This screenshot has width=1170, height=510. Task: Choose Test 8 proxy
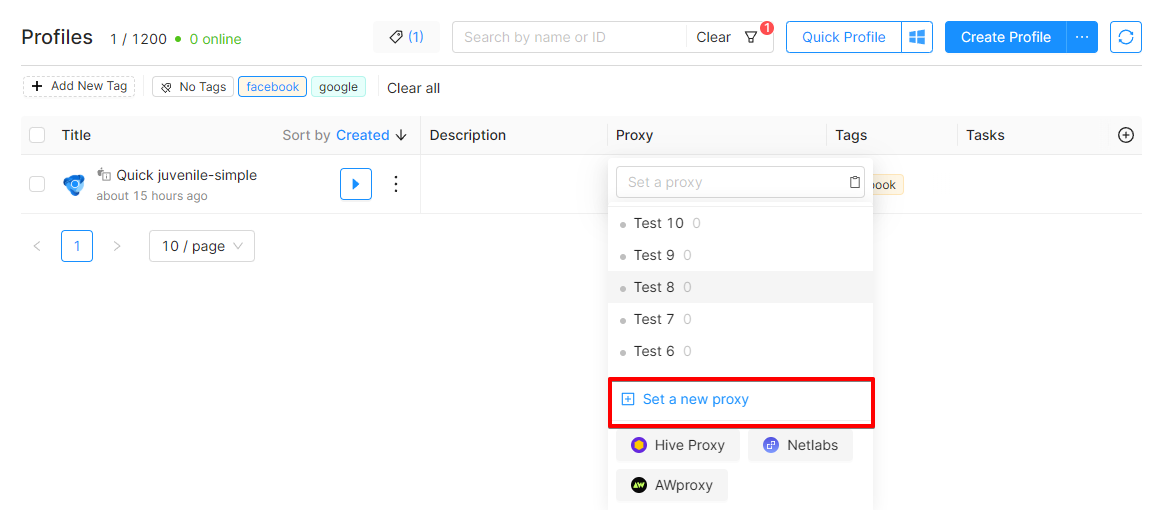pos(740,287)
